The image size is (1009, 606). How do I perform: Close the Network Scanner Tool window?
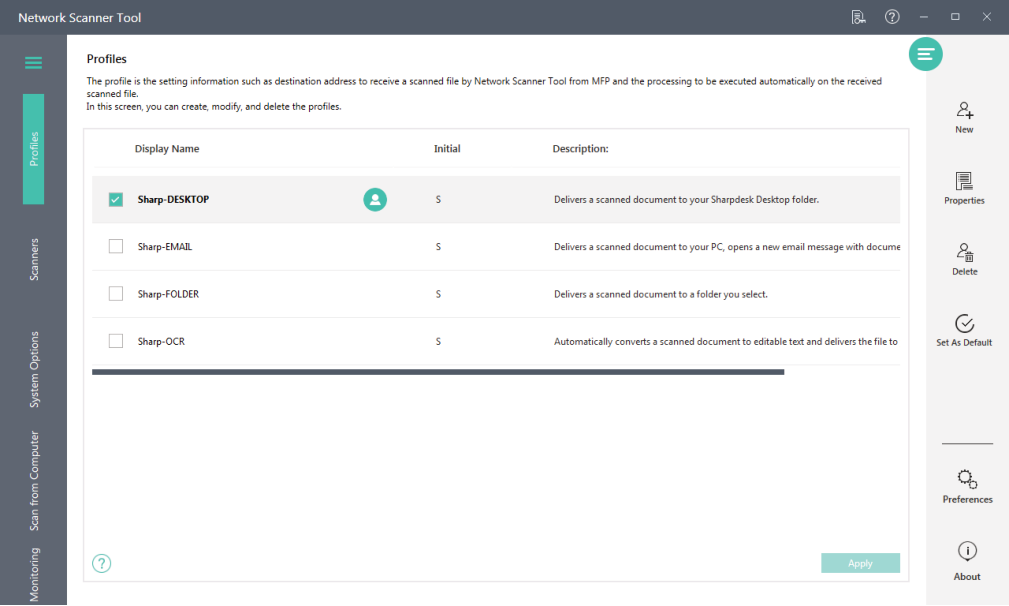point(986,17)
